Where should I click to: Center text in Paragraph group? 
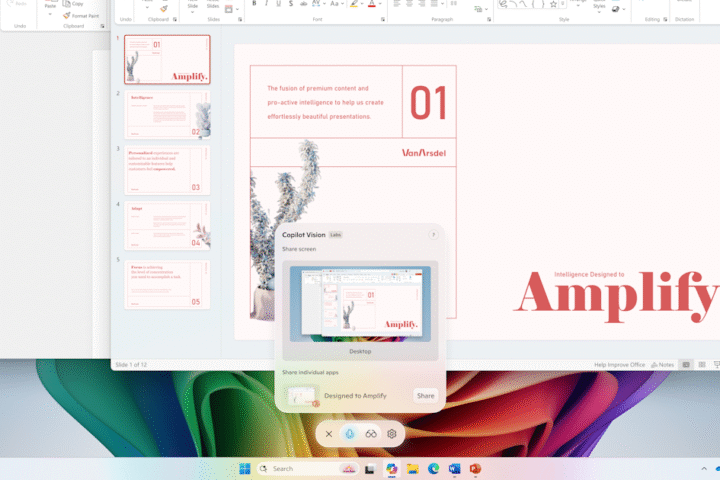(409, 4)
